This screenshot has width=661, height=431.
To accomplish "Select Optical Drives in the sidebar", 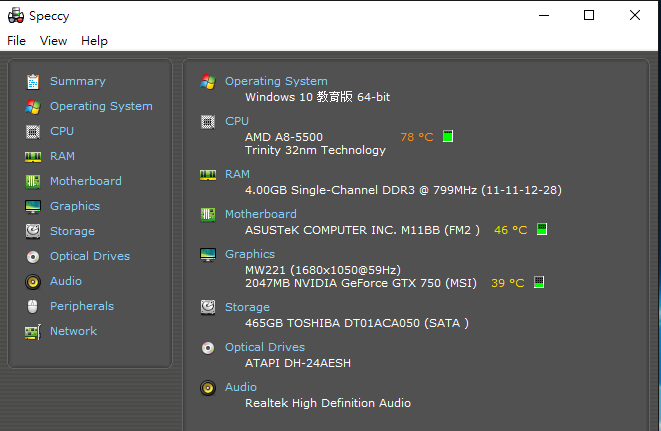I will tap(90, 256).
